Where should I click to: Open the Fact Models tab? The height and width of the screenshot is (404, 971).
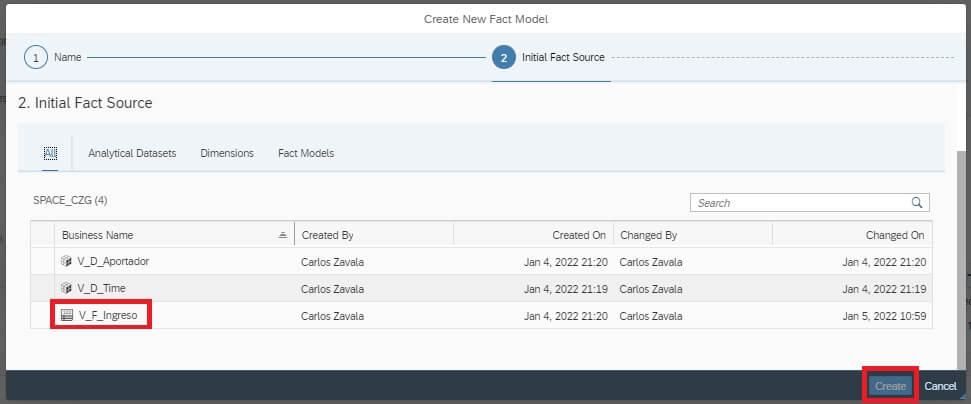coord(306,153)
